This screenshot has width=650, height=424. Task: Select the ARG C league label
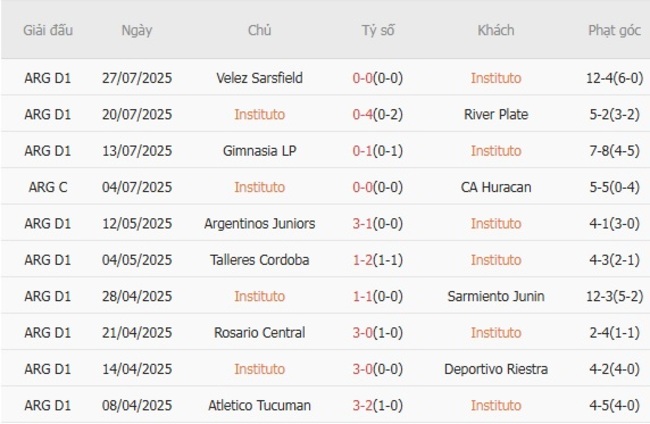click(x=48, y=187)
